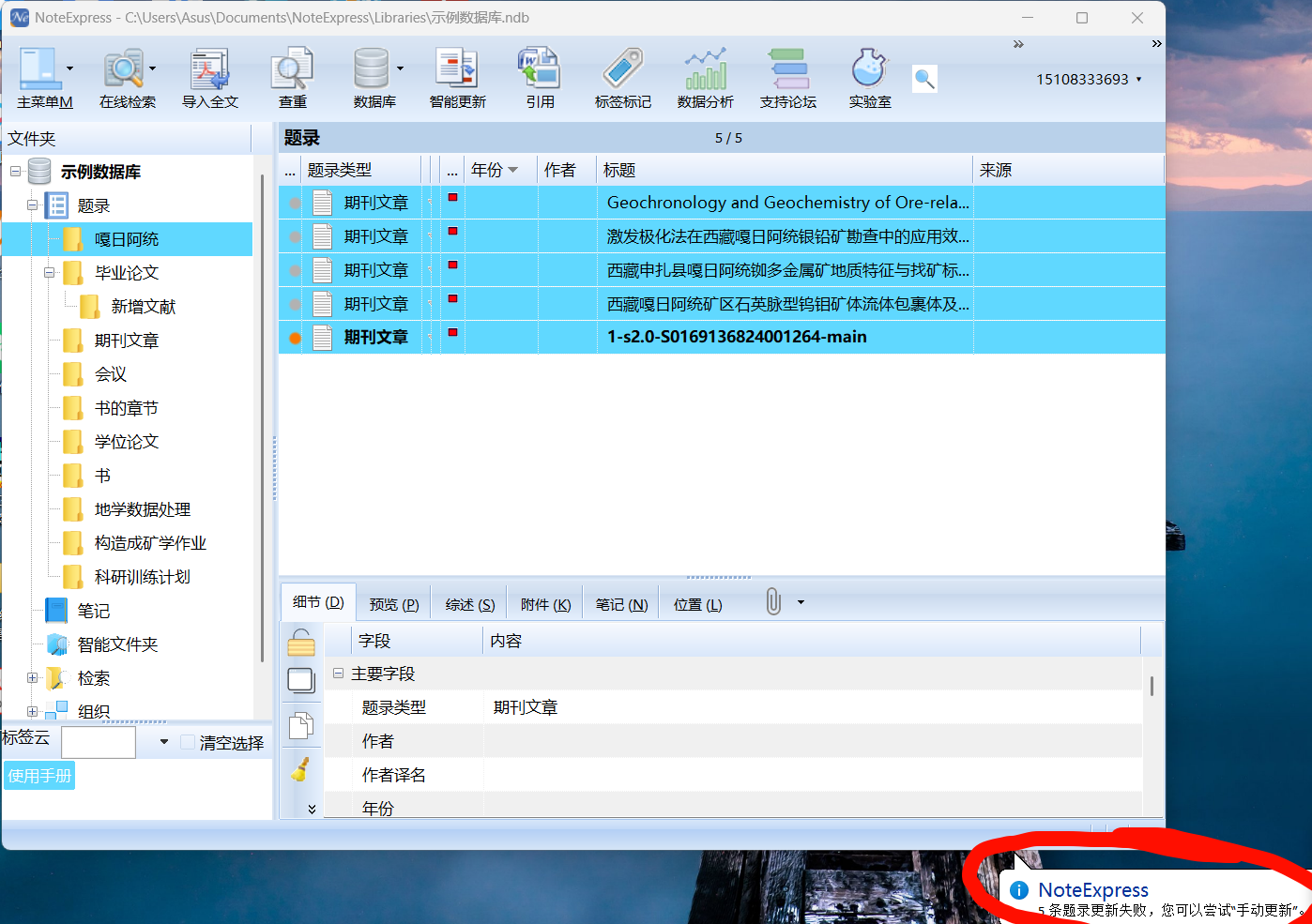The image size is (1312, 924).
Task: Toggle the 清空选择 checkbox
Action: [188, 742]
